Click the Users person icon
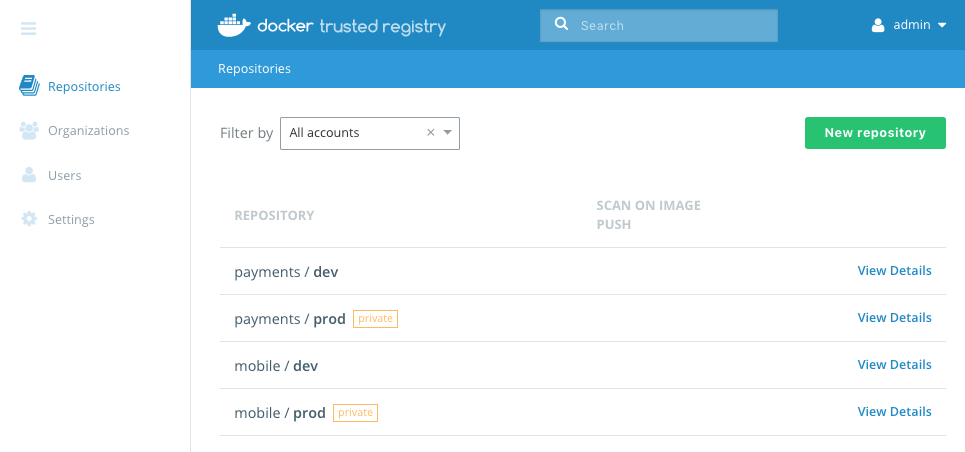965x452 pixels. coord(29,175)
